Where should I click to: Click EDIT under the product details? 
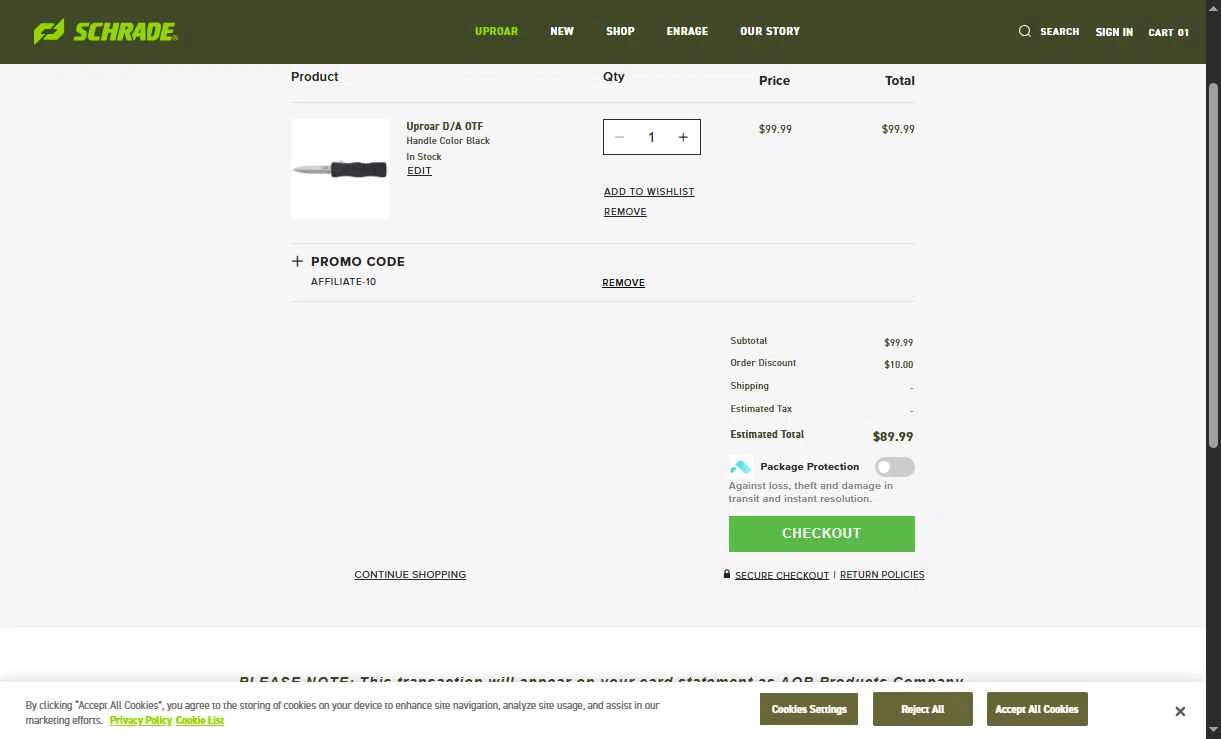click(419, 171)
